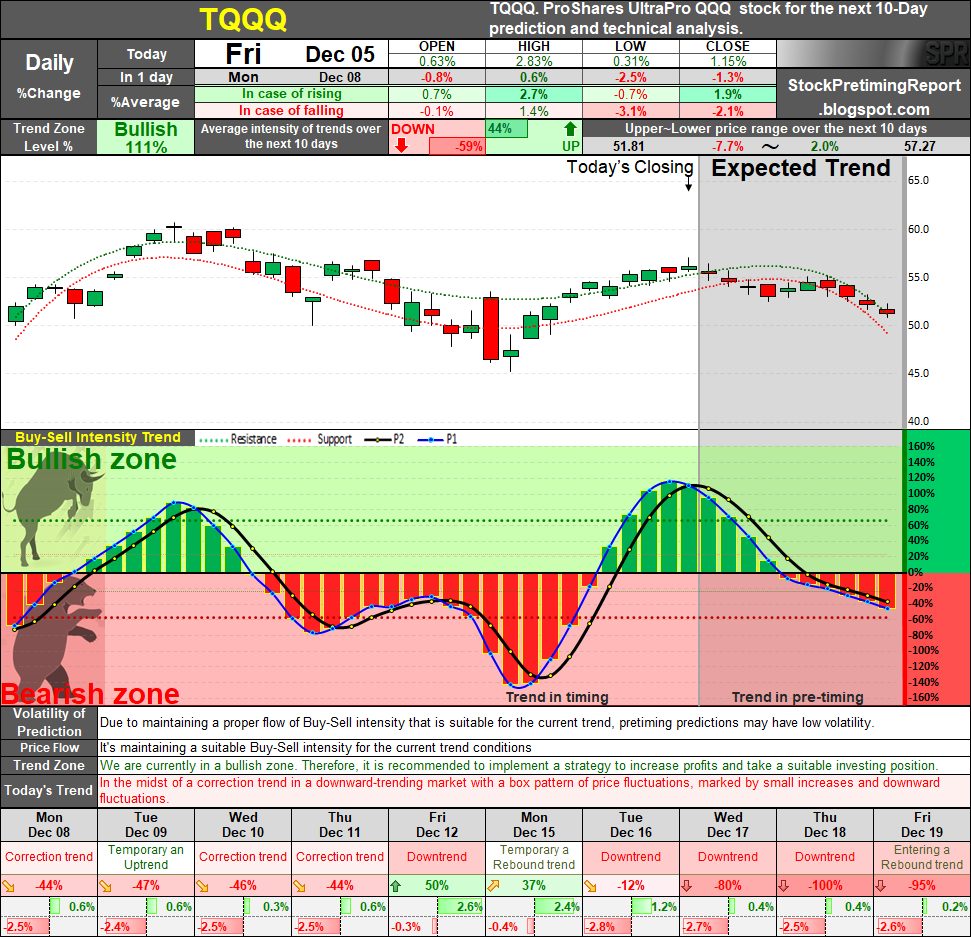Click 'Entering a Rebound trend' under Dec 19
This screenshot has width=971, height=937.
click(922, 857)
